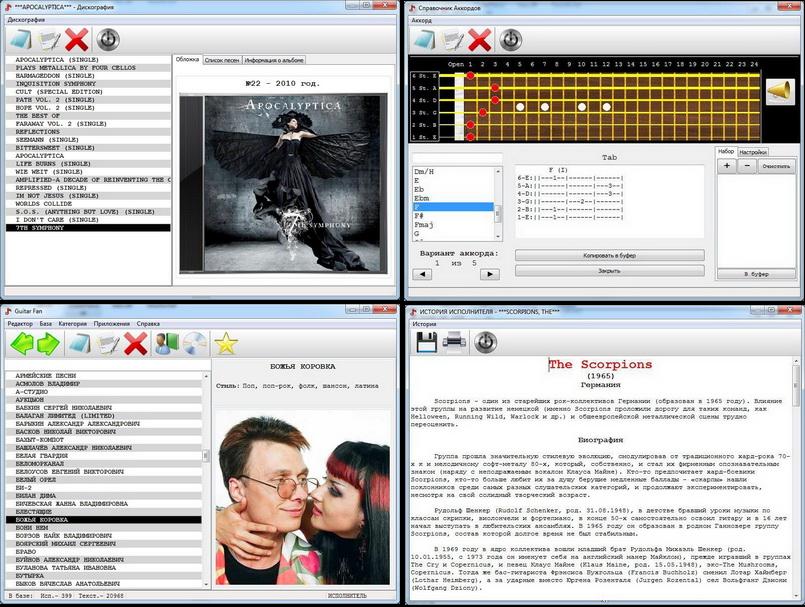Click the Копировать в буфер button
The image size is (805, 607).
pyautogui.click(x=609, y=255)
